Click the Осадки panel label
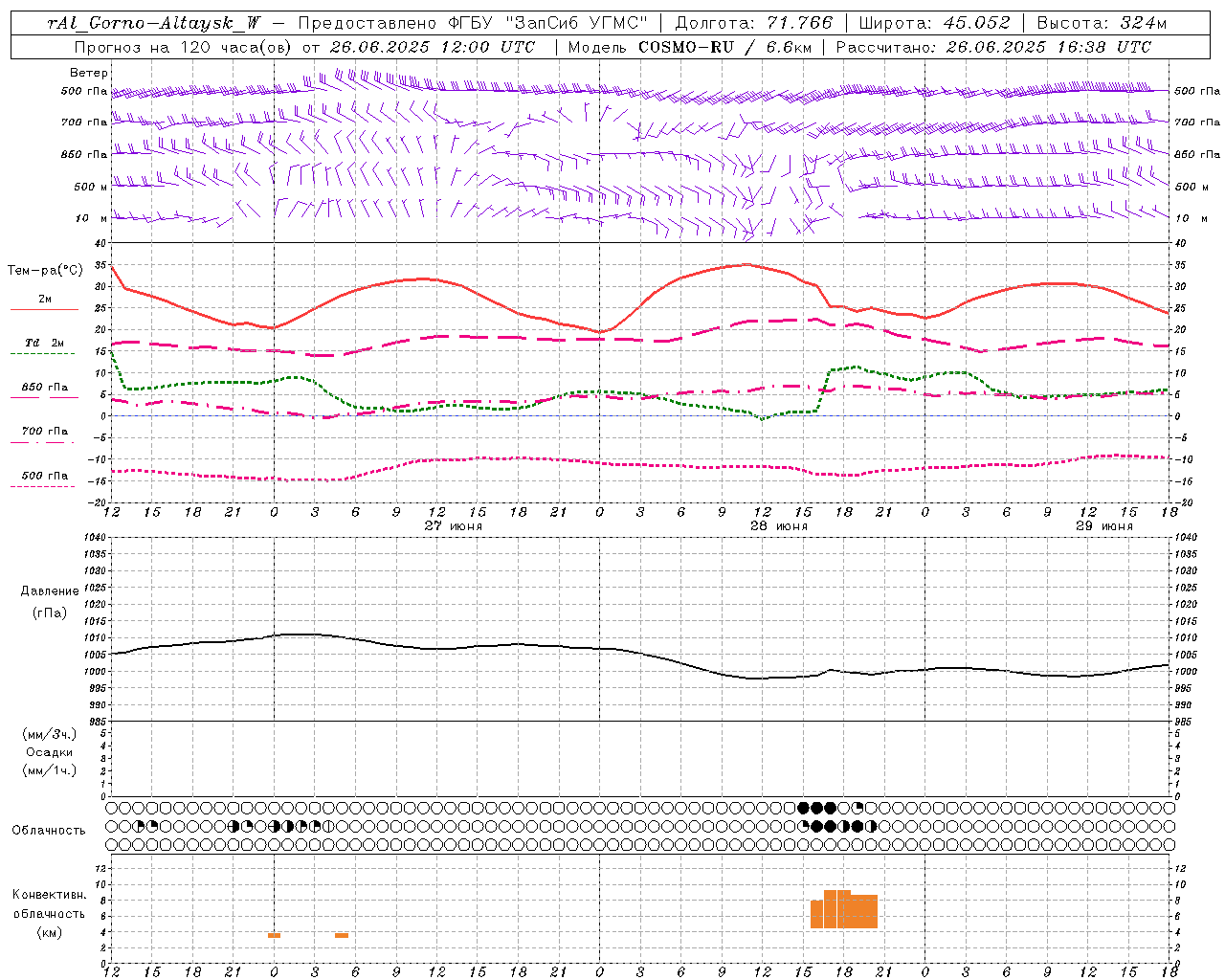The width and height of the screenshot is (1225, 980). (x=49, y=752)
